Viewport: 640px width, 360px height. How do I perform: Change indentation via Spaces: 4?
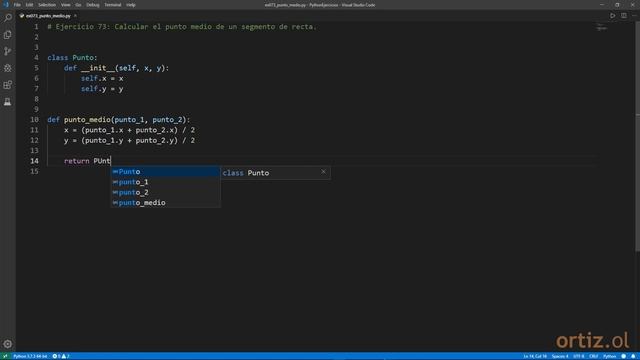560,356
